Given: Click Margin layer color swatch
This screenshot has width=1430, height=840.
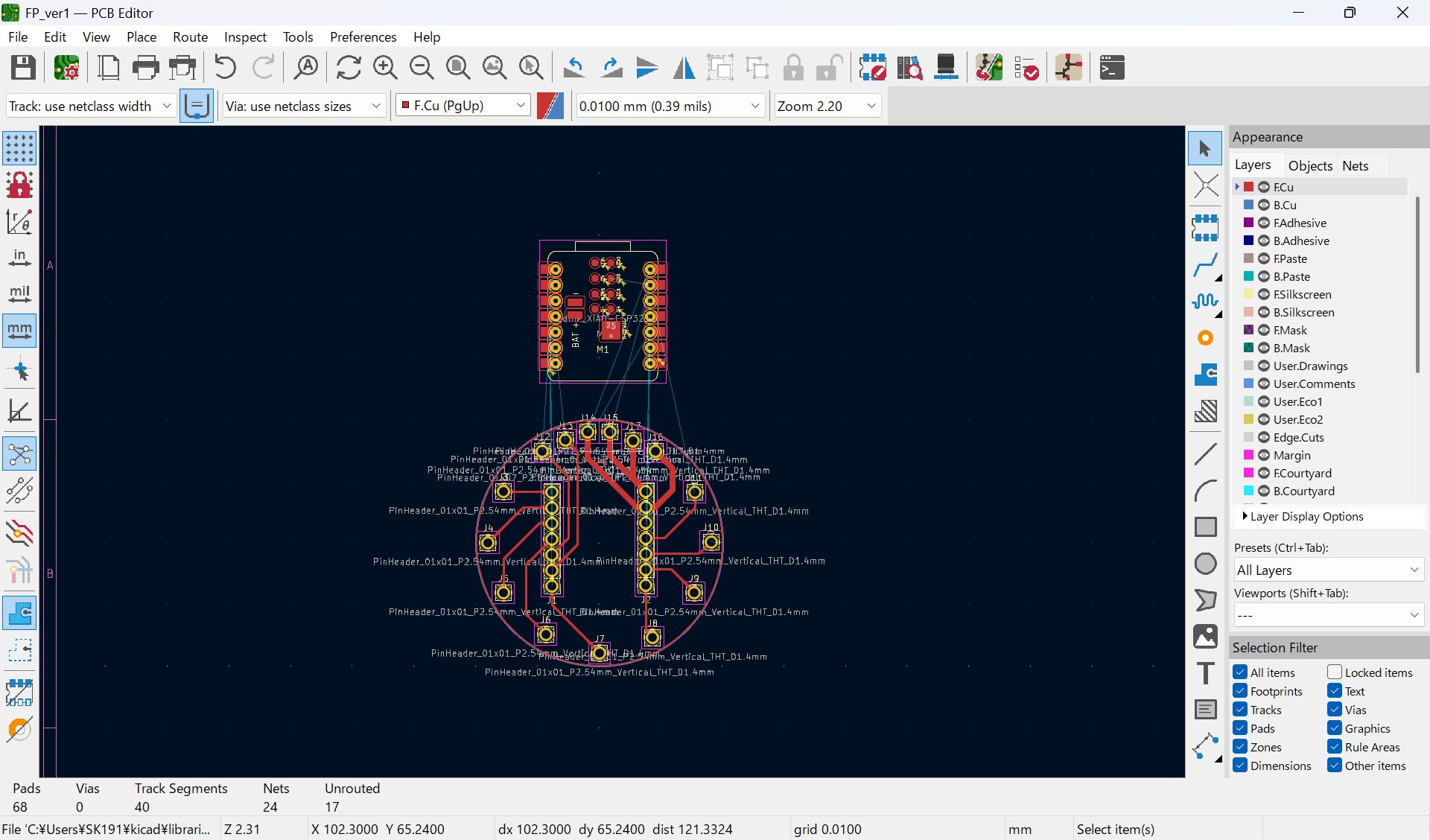Looking at the screenshot, I should click(x=1249, y=455).
